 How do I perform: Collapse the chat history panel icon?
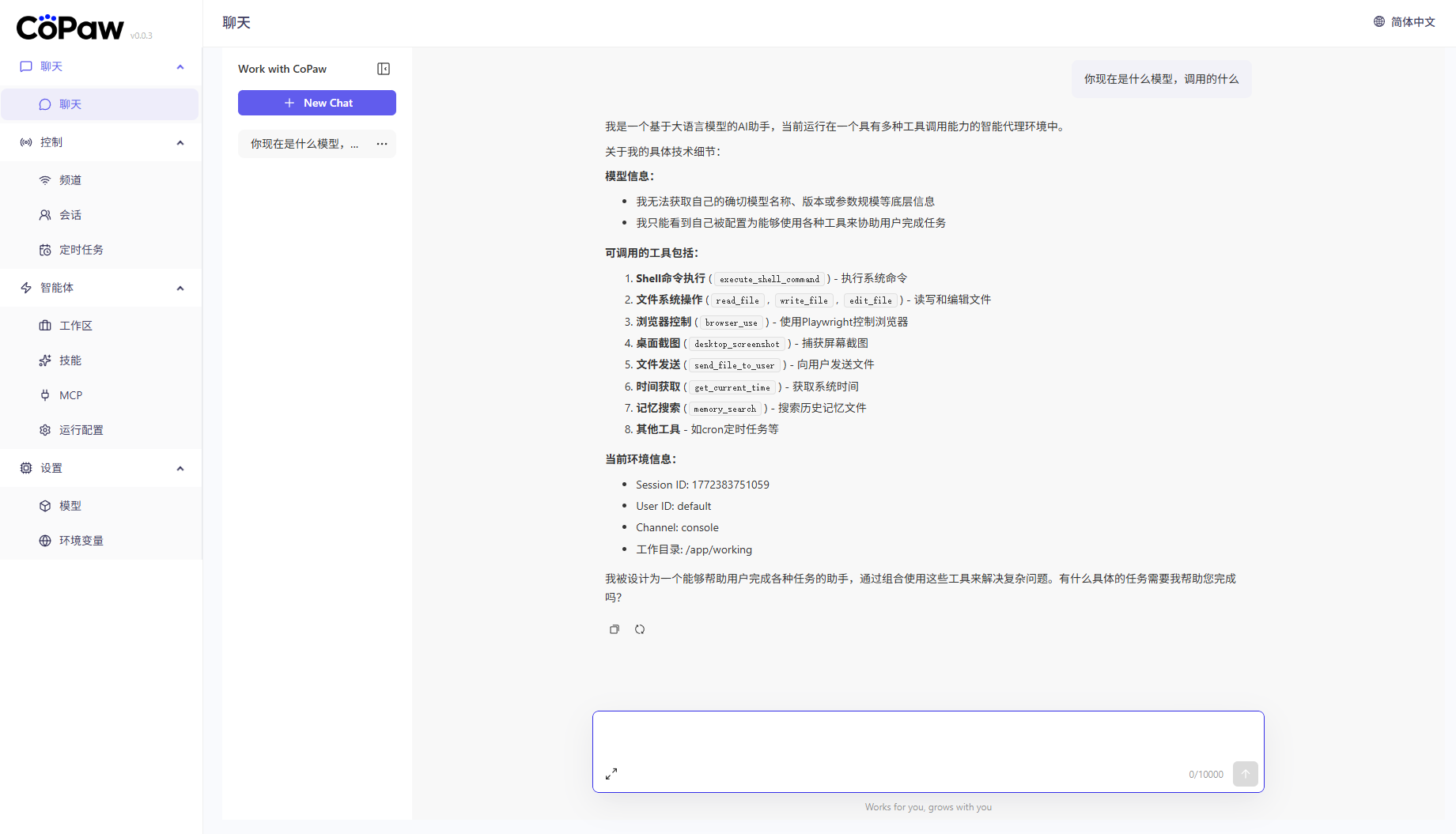pos(384,69)
